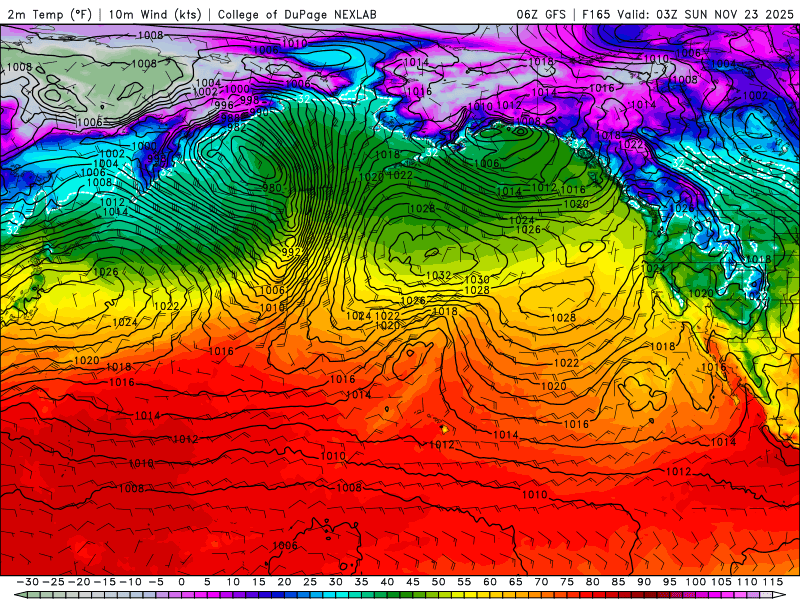Screen dimensions: 800x600
Task: Click the 996 isobar label
Action: click(x=224, y=105)
